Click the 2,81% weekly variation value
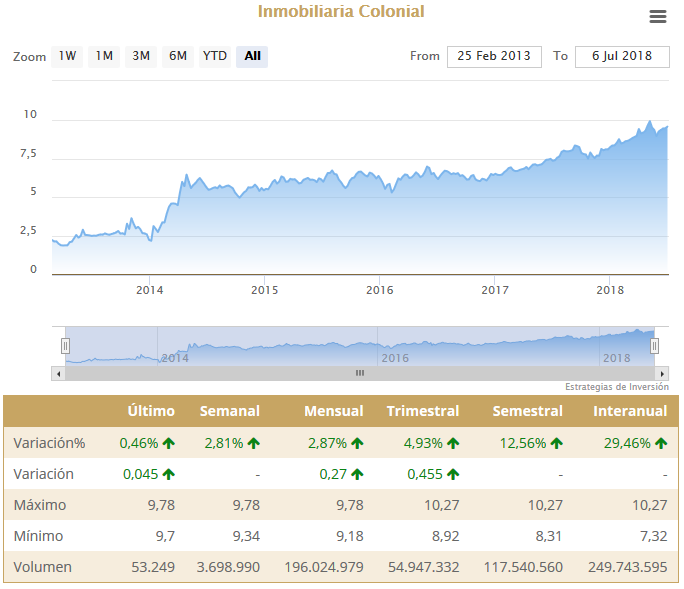Screen dimensions: 684x589 (224, 443)
